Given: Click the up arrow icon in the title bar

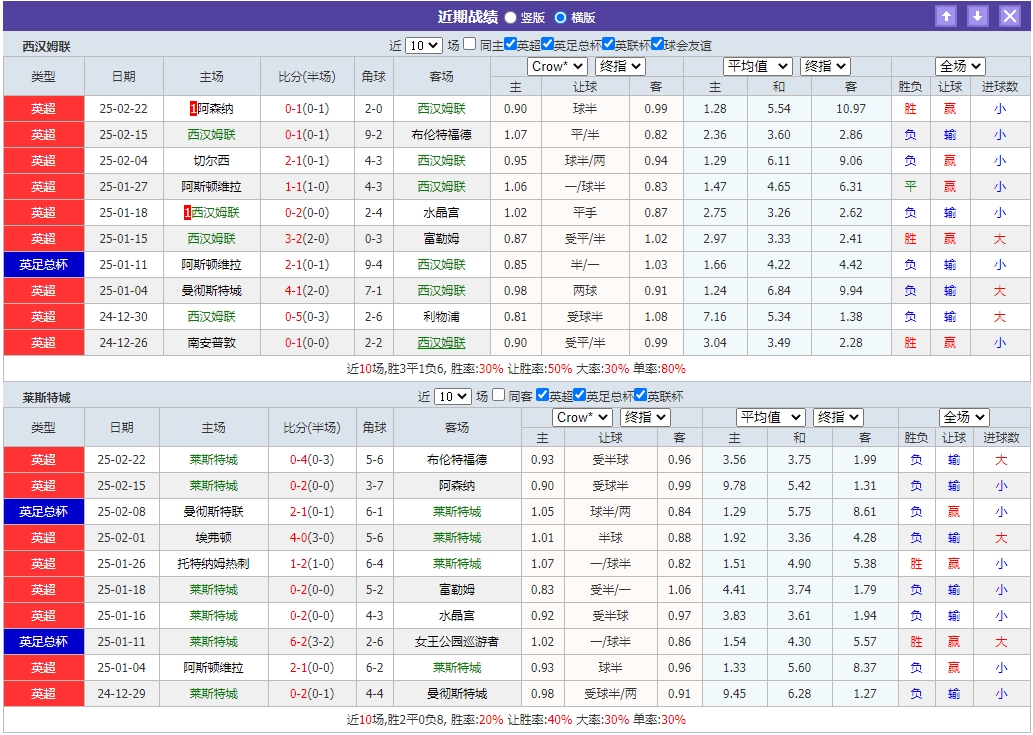Looking at the screenshot, I should coord(946,15).
